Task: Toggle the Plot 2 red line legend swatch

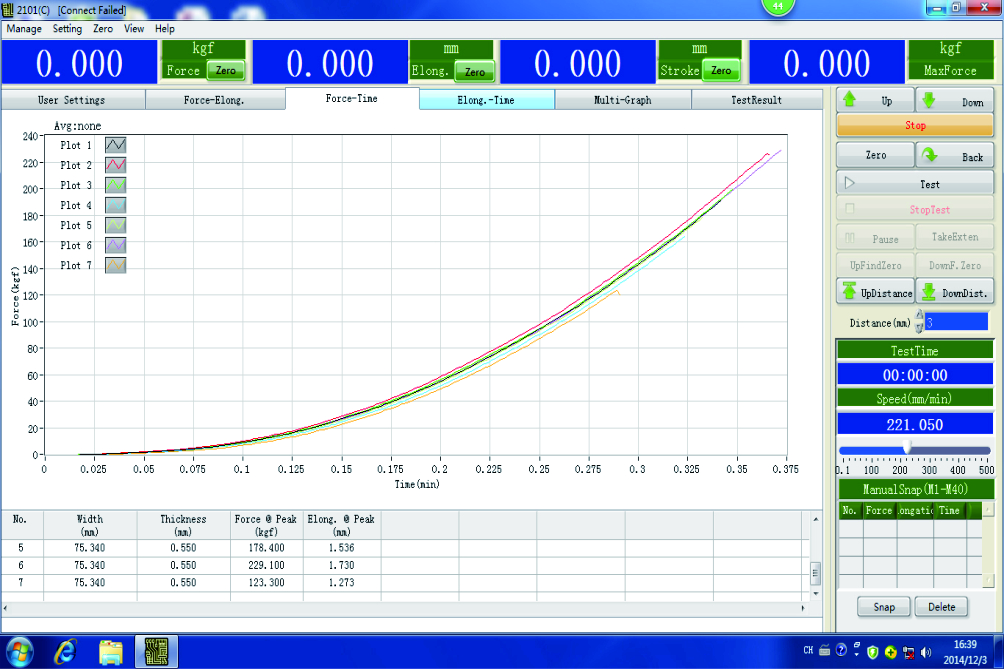Action: [115, 165]
